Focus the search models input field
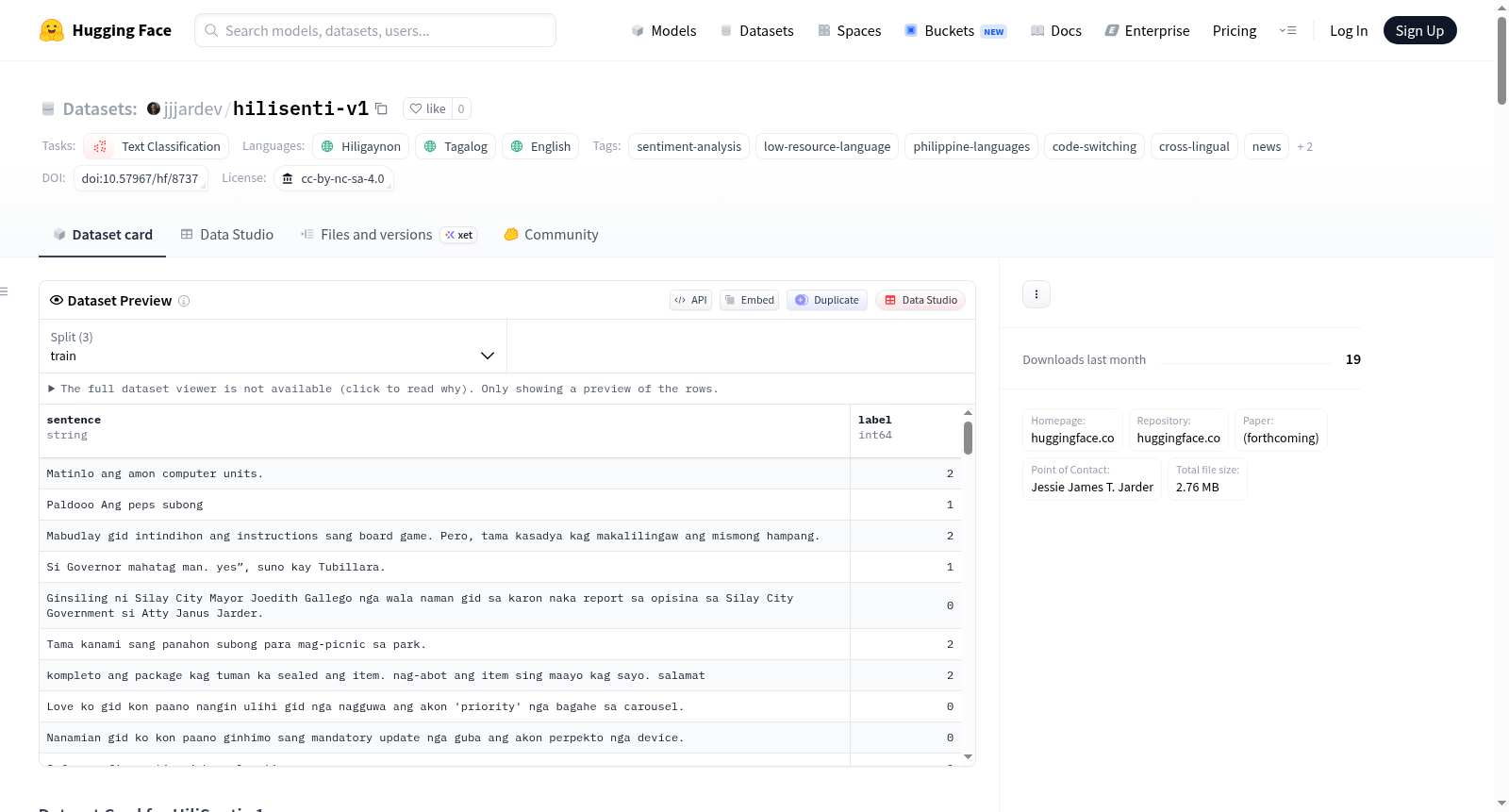Screen dimensions: 1509x812 (x=375, y=30)
